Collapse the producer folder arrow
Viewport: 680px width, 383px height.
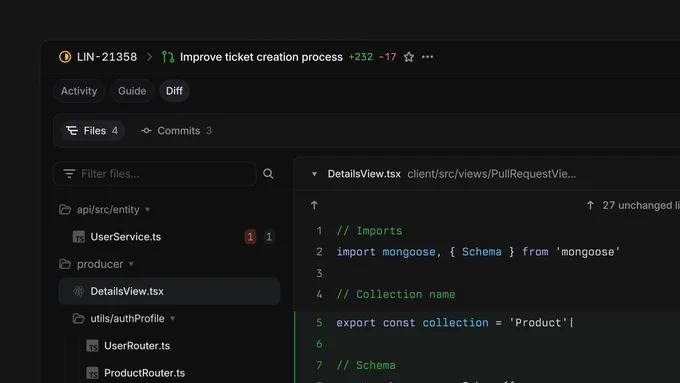(x=131, y=264)
